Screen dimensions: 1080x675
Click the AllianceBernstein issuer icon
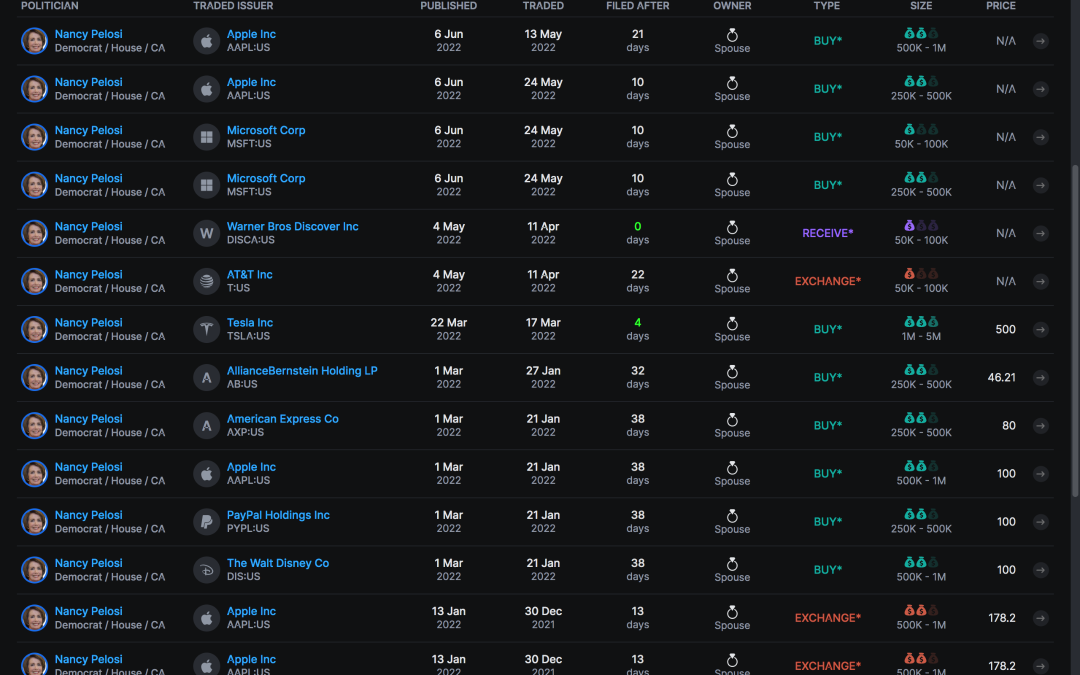coord(207,377)
